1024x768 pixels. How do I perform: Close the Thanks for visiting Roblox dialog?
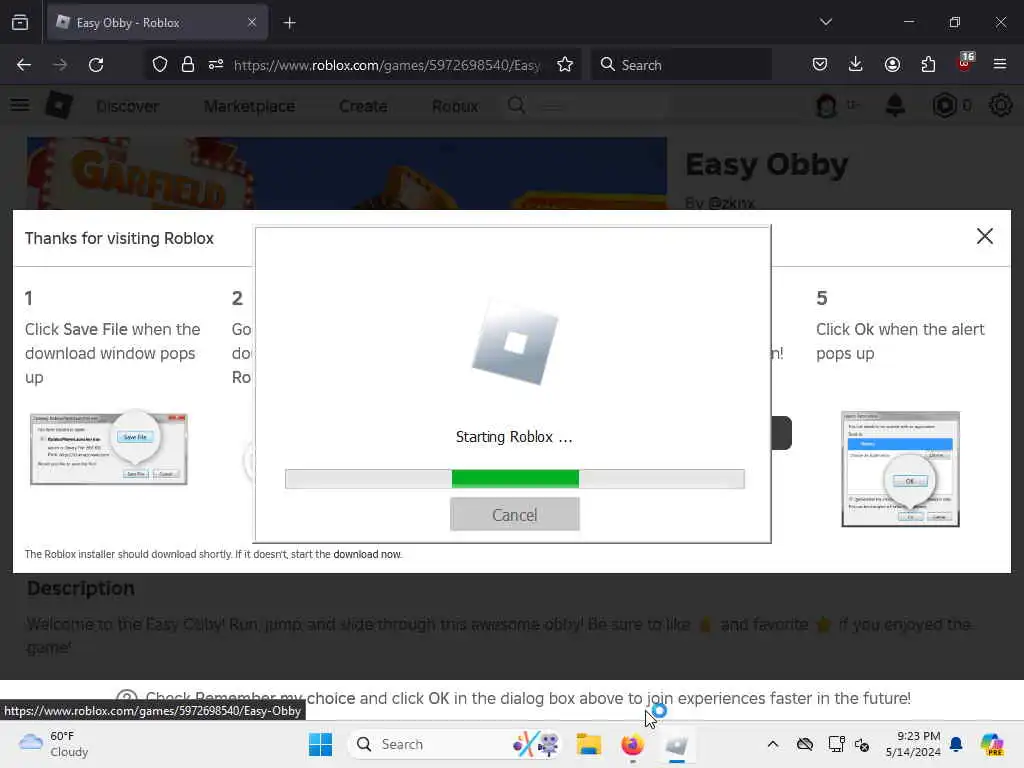coord(984,236)
